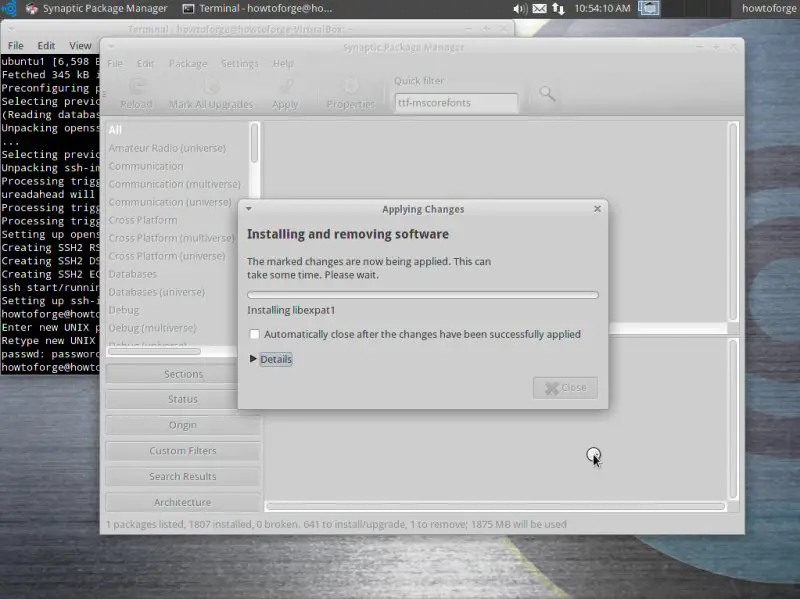Open the Applying Changes window menu arrow
Screen dimensions: 800x599
(248, 209)
